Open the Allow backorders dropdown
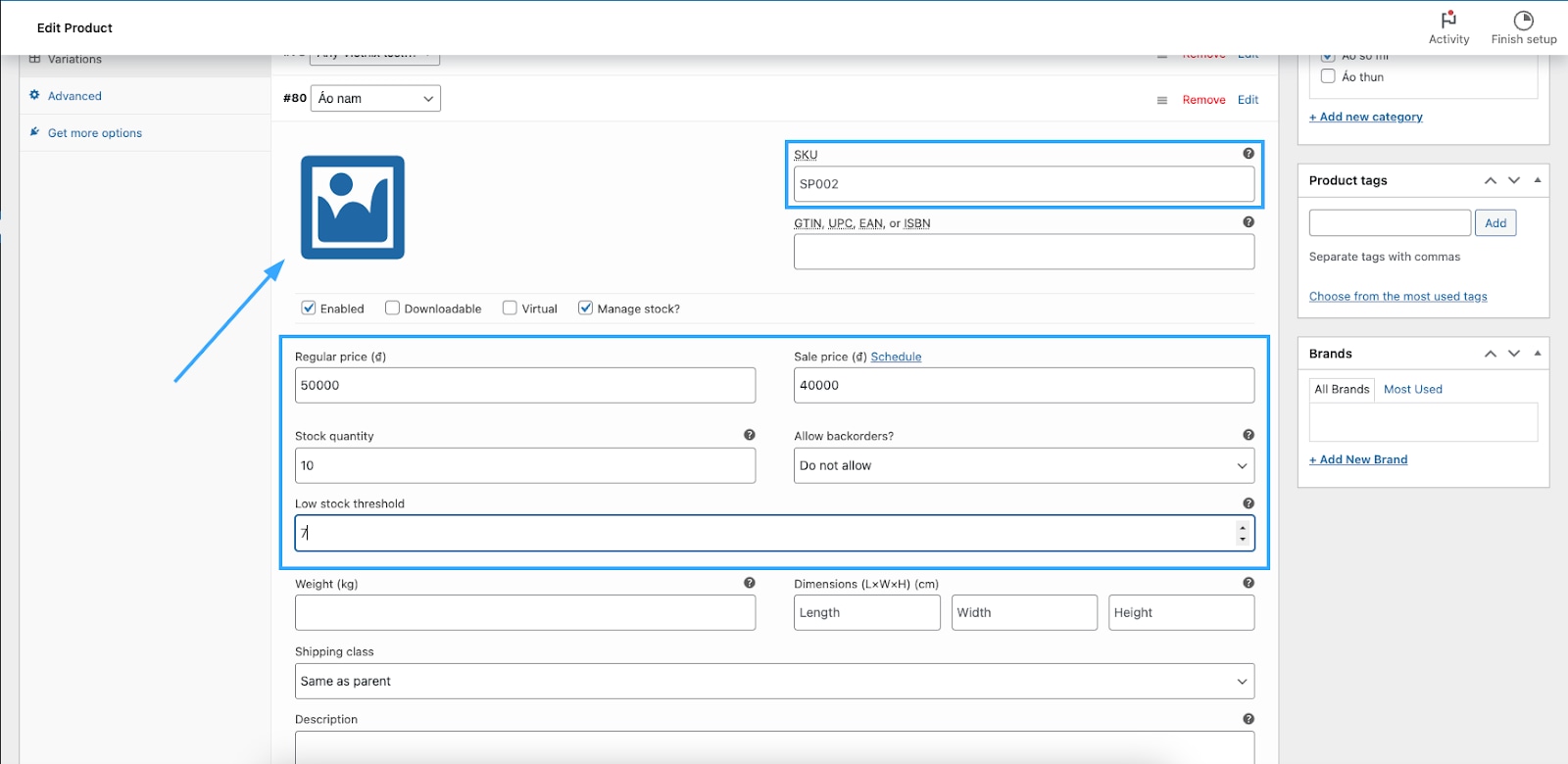1568x764 pixels. pos(1023,465)
